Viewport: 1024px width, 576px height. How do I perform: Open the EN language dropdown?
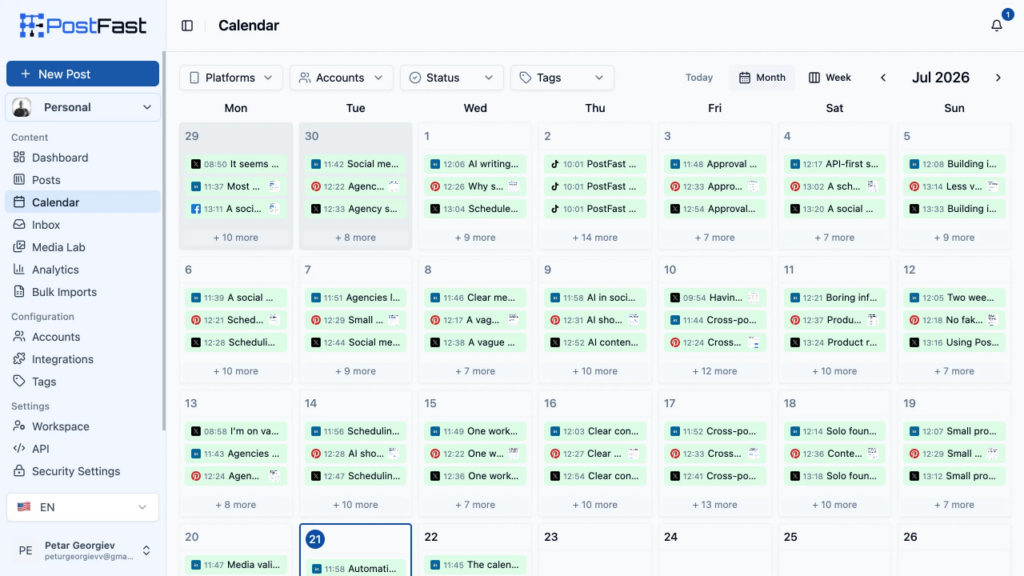[82, 507]
